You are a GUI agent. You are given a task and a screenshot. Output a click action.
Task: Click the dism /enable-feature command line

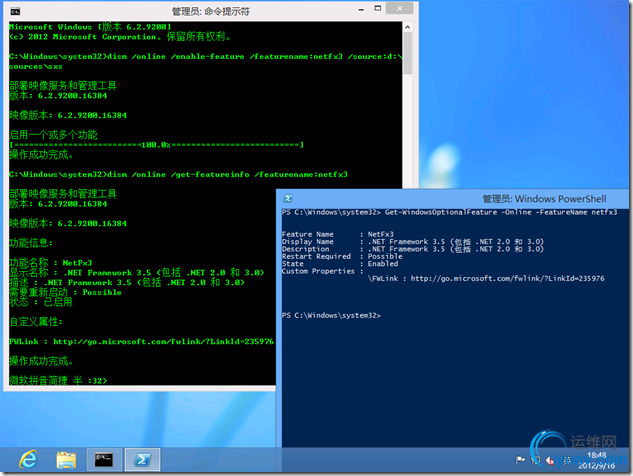pos(206,61)
